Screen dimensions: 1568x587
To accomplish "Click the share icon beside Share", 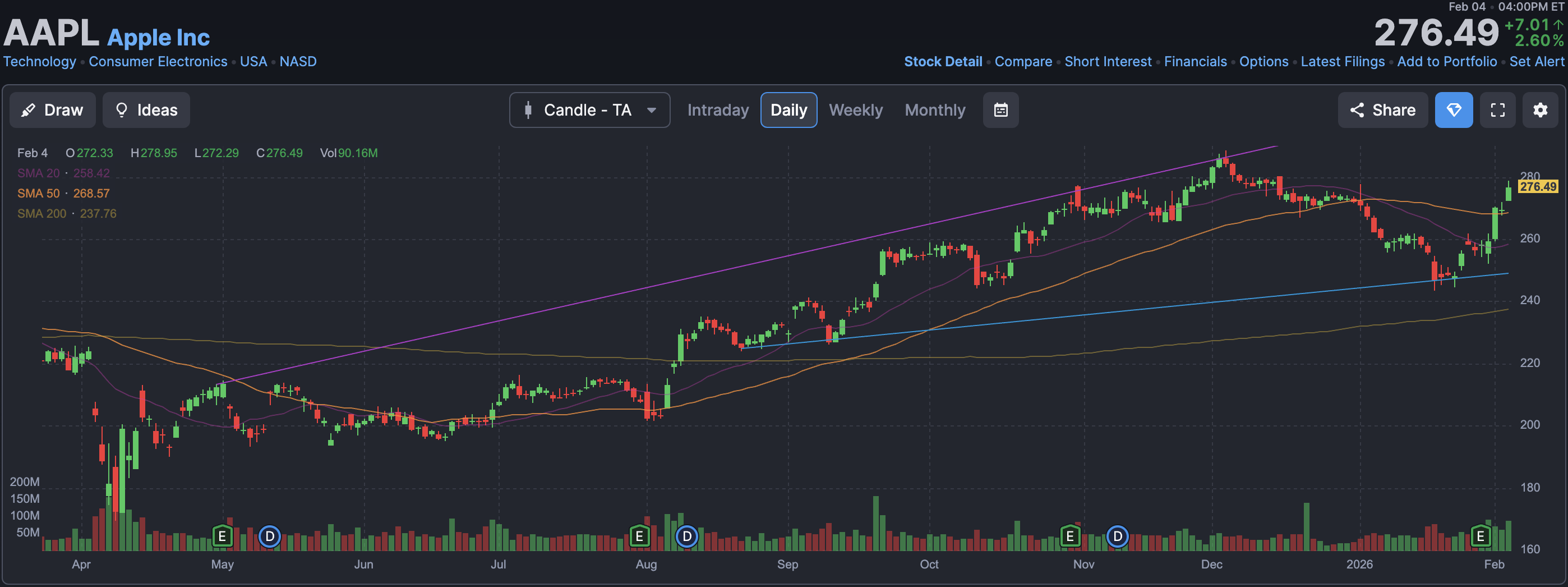I will [1357, 110].
